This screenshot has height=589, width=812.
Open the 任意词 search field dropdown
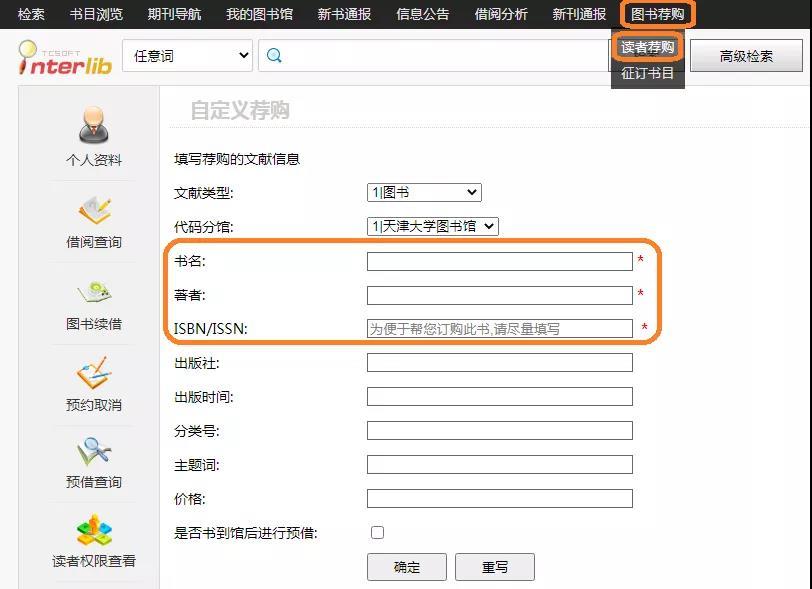point(188,56)
